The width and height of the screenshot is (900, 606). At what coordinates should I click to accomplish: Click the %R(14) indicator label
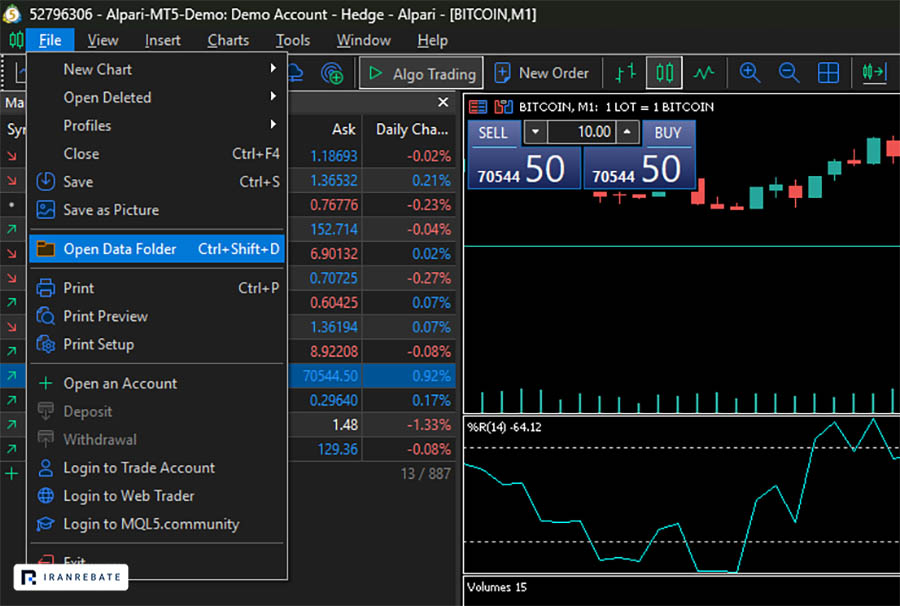504,427
